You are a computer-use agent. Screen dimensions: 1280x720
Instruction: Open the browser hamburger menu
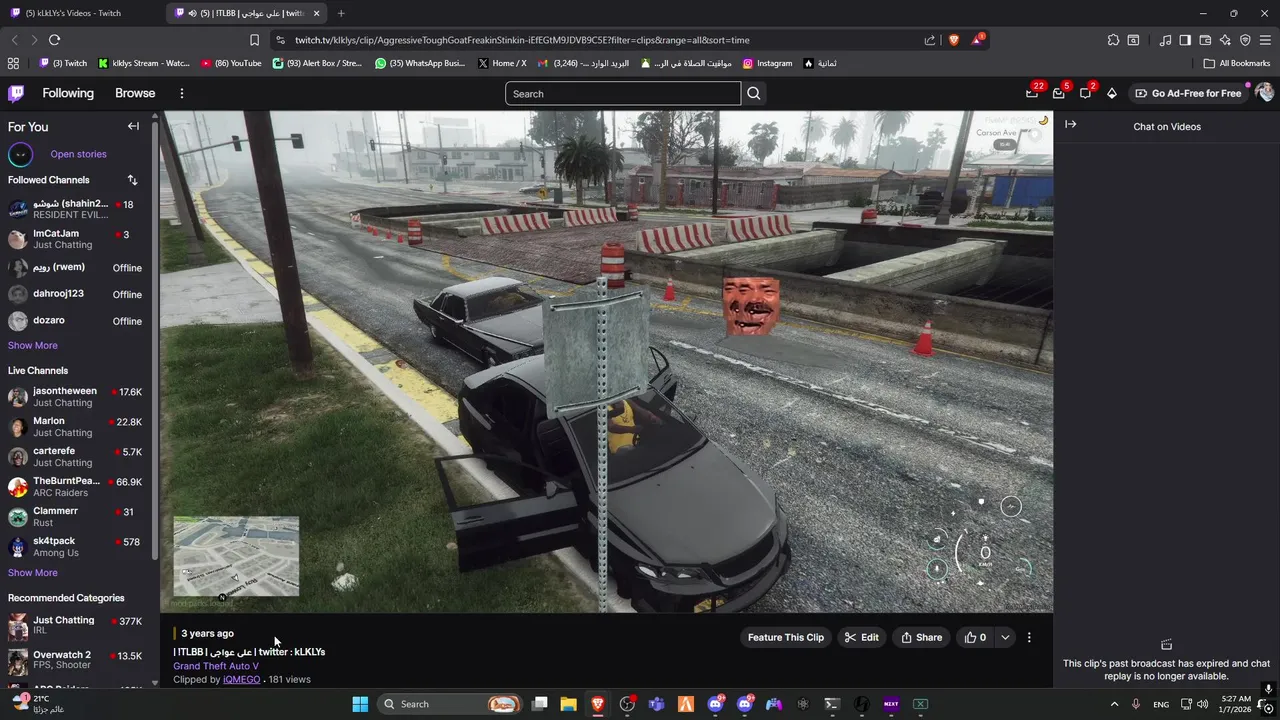(x=1265, y=40)
